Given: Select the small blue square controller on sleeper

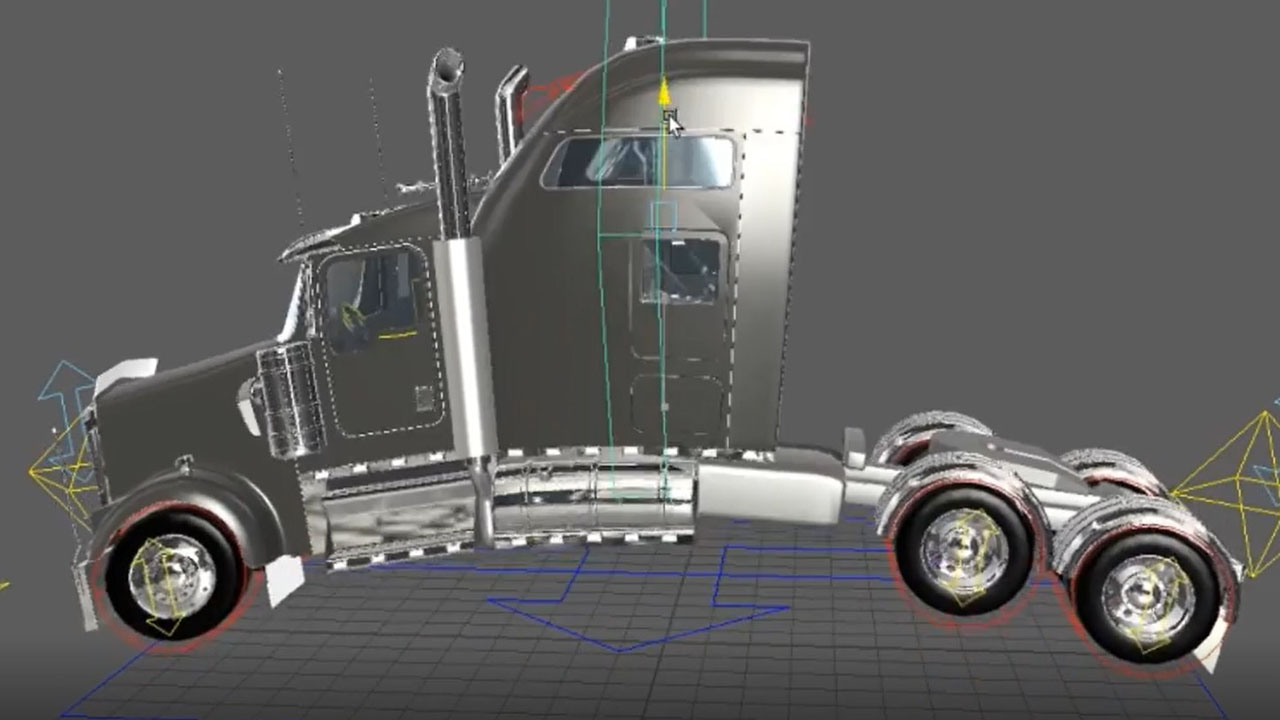Looking at the screenshot, I should click(663, 216).
